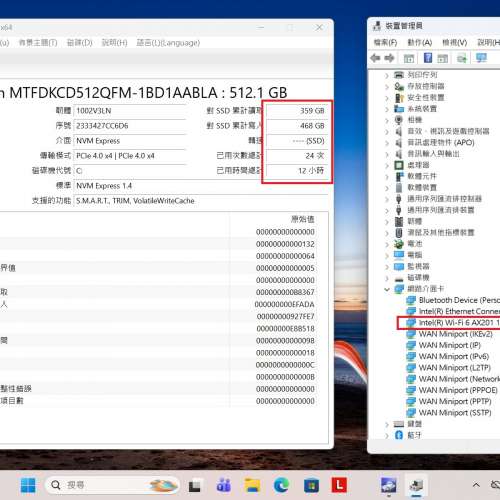
Task: Open the 檔案(F) menu in Device Manager
Action: 386,43
